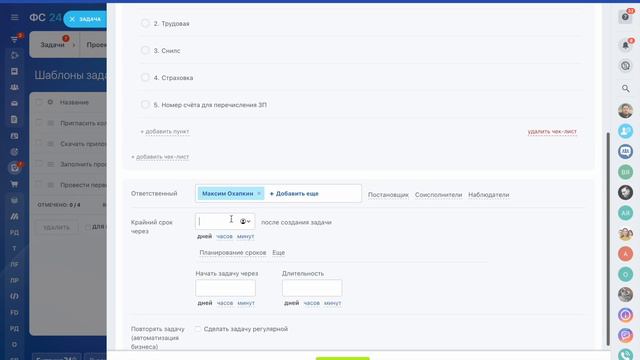Select 'дней' unit under deadline field

[x=204, y=236]
